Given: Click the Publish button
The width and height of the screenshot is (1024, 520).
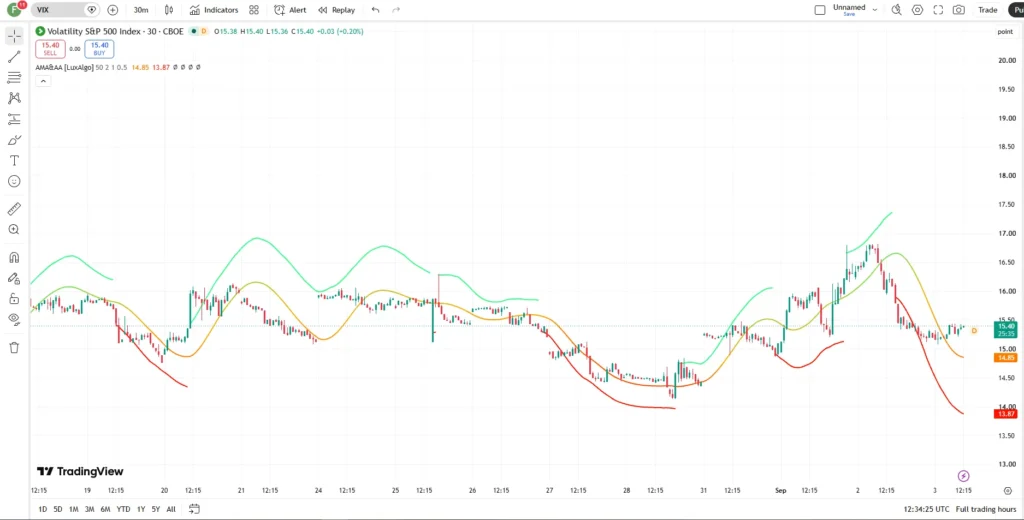Looking at the screenshot, I should tap(1016, 10).
